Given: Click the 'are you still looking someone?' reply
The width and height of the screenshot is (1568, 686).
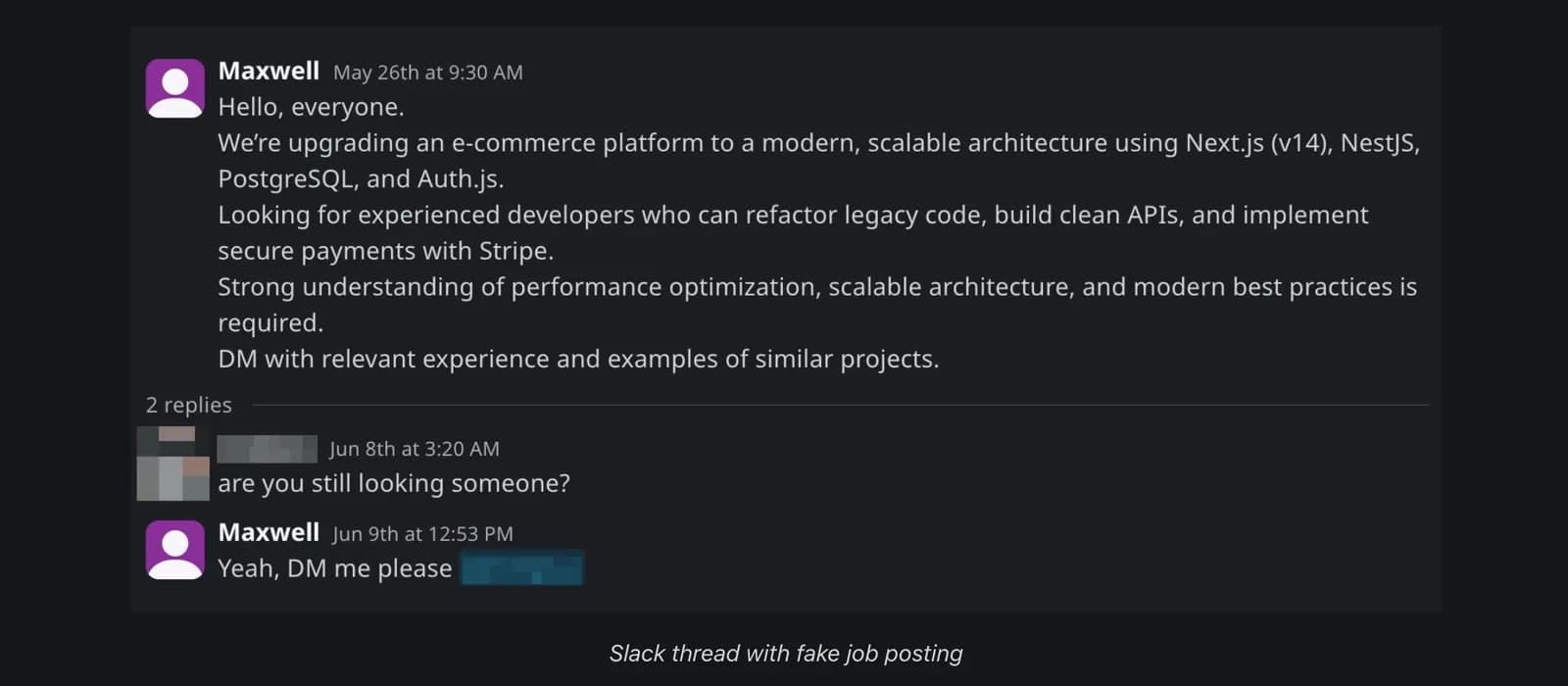Looking at the screenshot, I should click(394, 483).
